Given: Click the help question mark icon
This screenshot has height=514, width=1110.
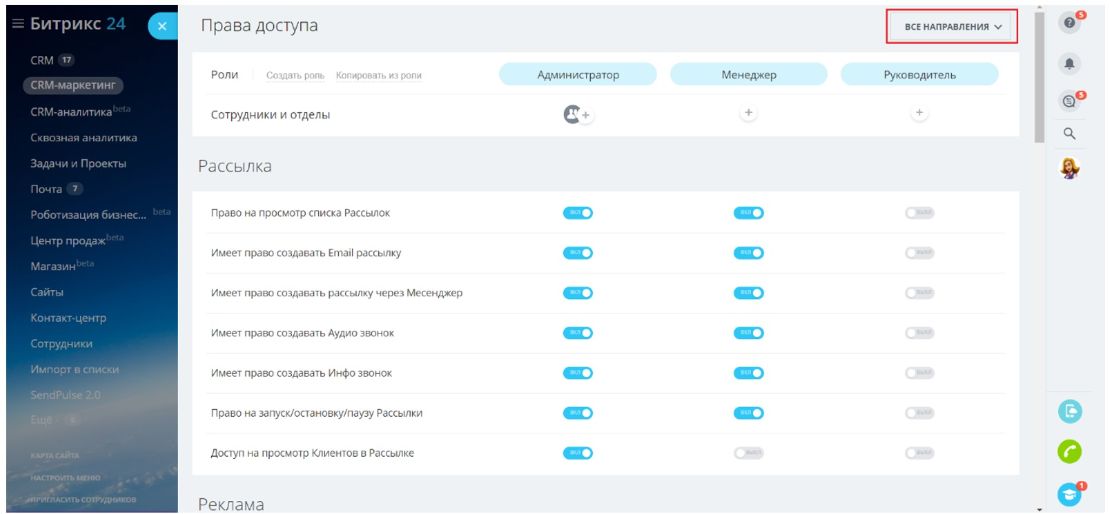Looking at the screenshot, I should tap(1070, 23).
